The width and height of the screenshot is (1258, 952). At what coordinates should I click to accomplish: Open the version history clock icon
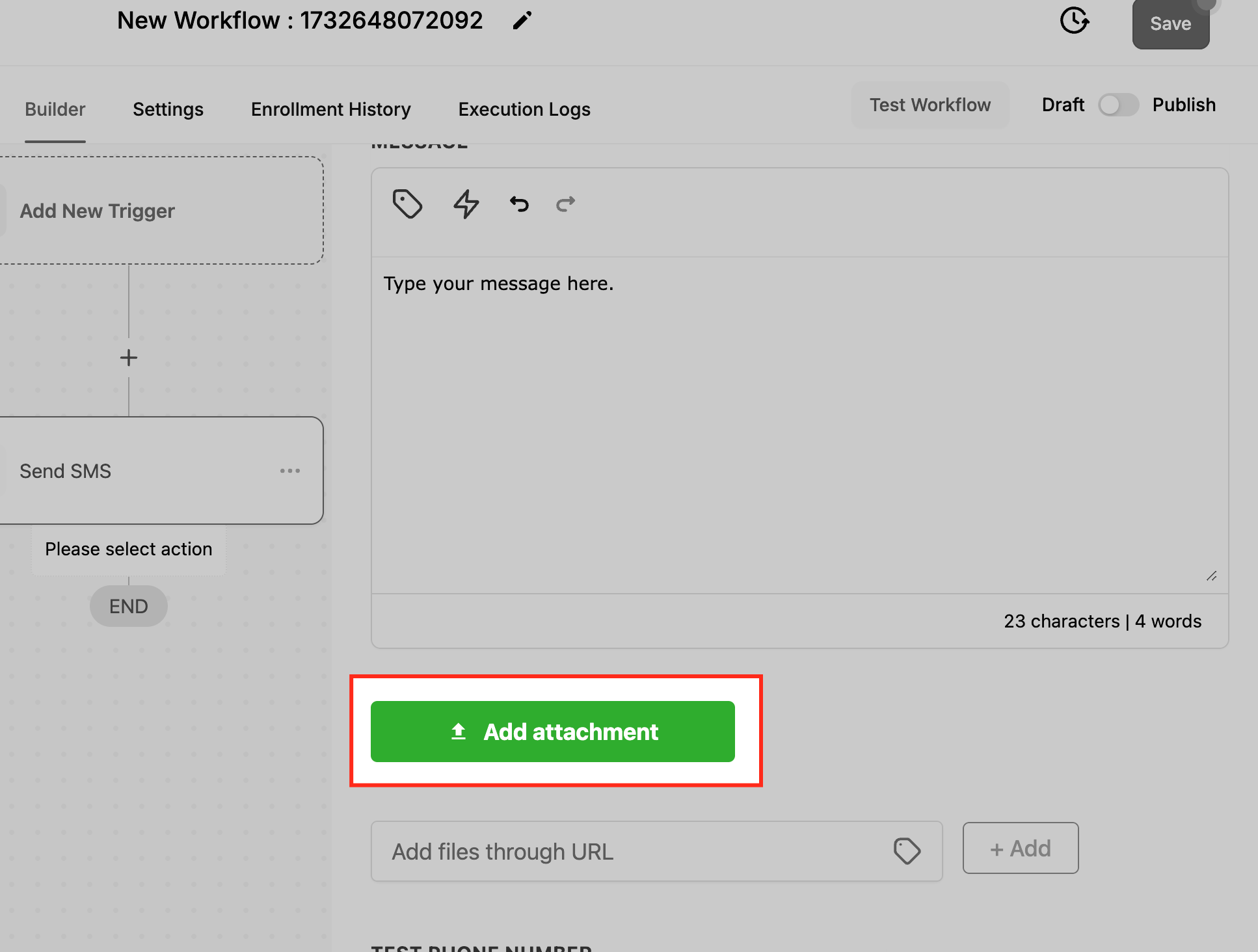(1074, 21)
